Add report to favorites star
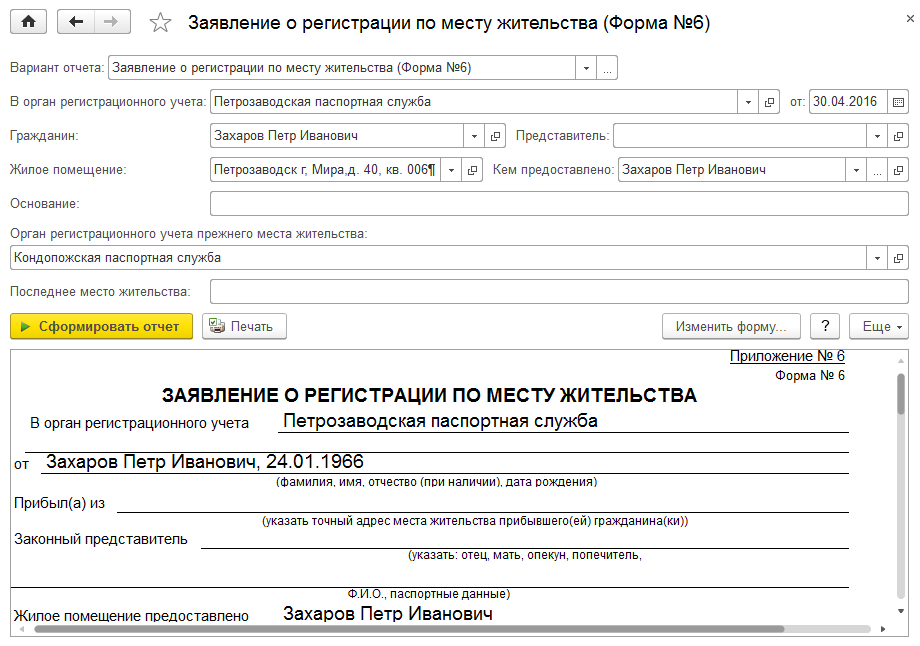This screenshot has height=646, width=920. (x=160, y=23)
